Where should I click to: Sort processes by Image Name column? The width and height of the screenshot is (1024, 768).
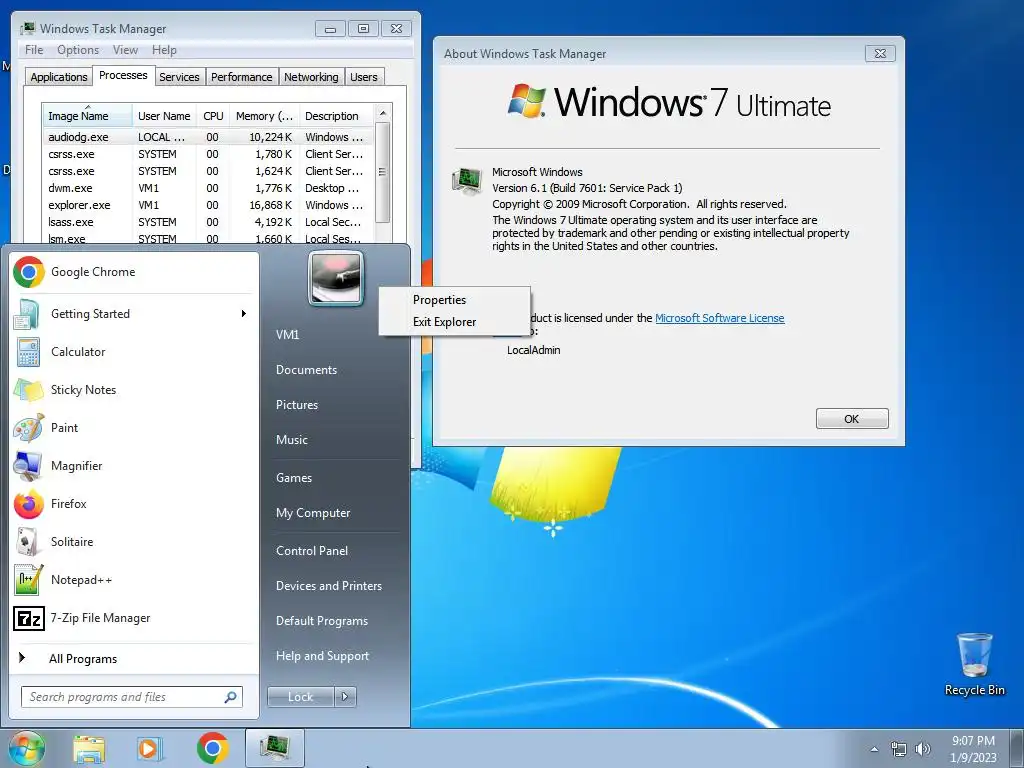click(x=87, y=116)
